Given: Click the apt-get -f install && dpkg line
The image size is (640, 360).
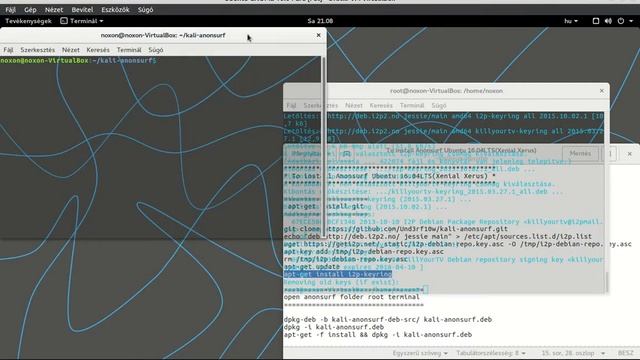Looking at the screenshot, I should [378, 335].
